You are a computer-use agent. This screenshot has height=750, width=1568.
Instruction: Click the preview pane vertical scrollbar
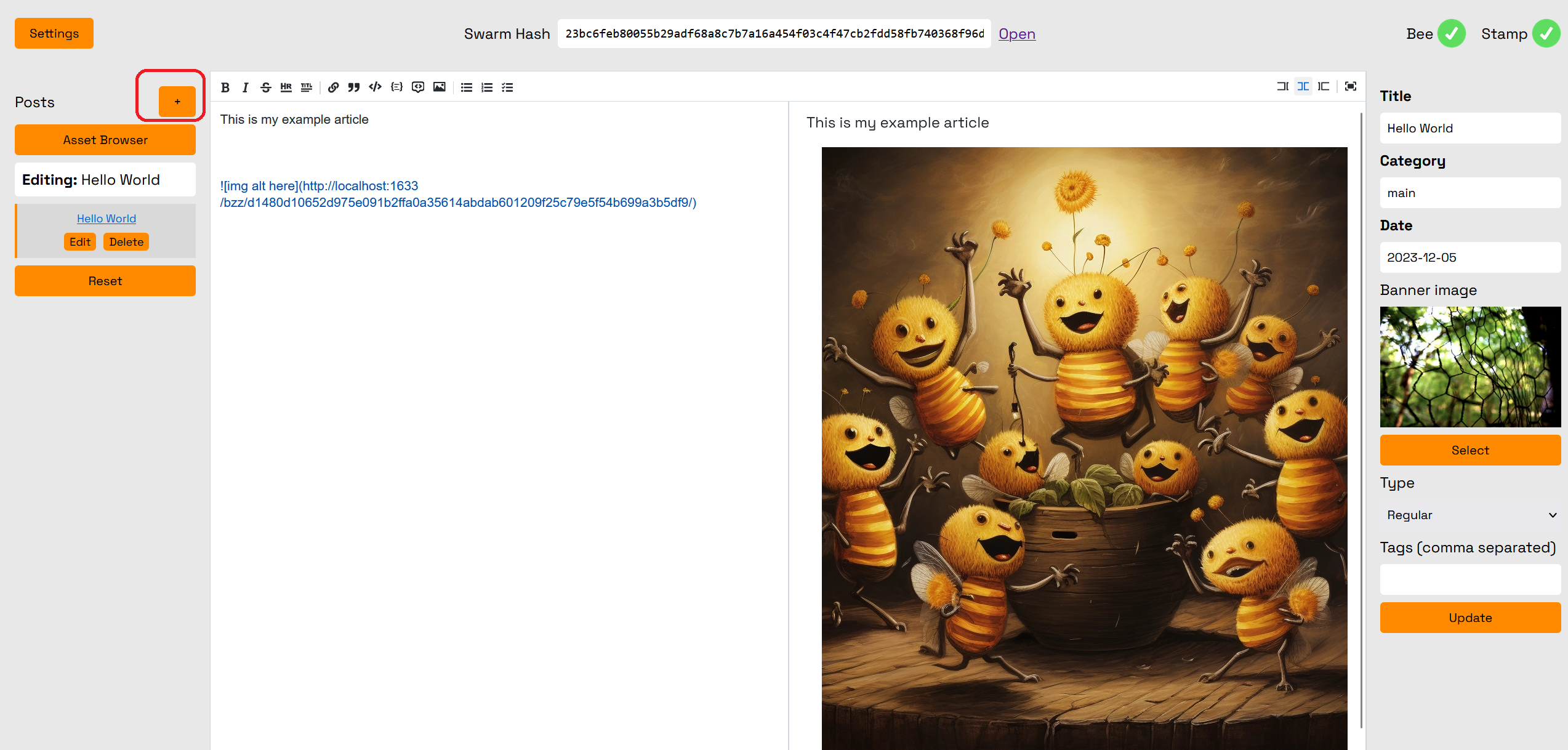point(1361,419)
